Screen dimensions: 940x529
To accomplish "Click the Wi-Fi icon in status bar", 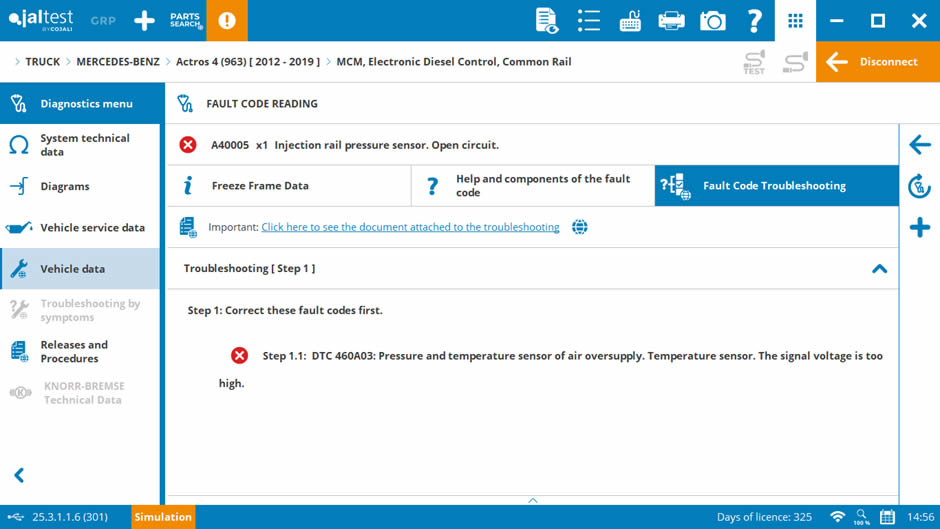I will 837,517.
